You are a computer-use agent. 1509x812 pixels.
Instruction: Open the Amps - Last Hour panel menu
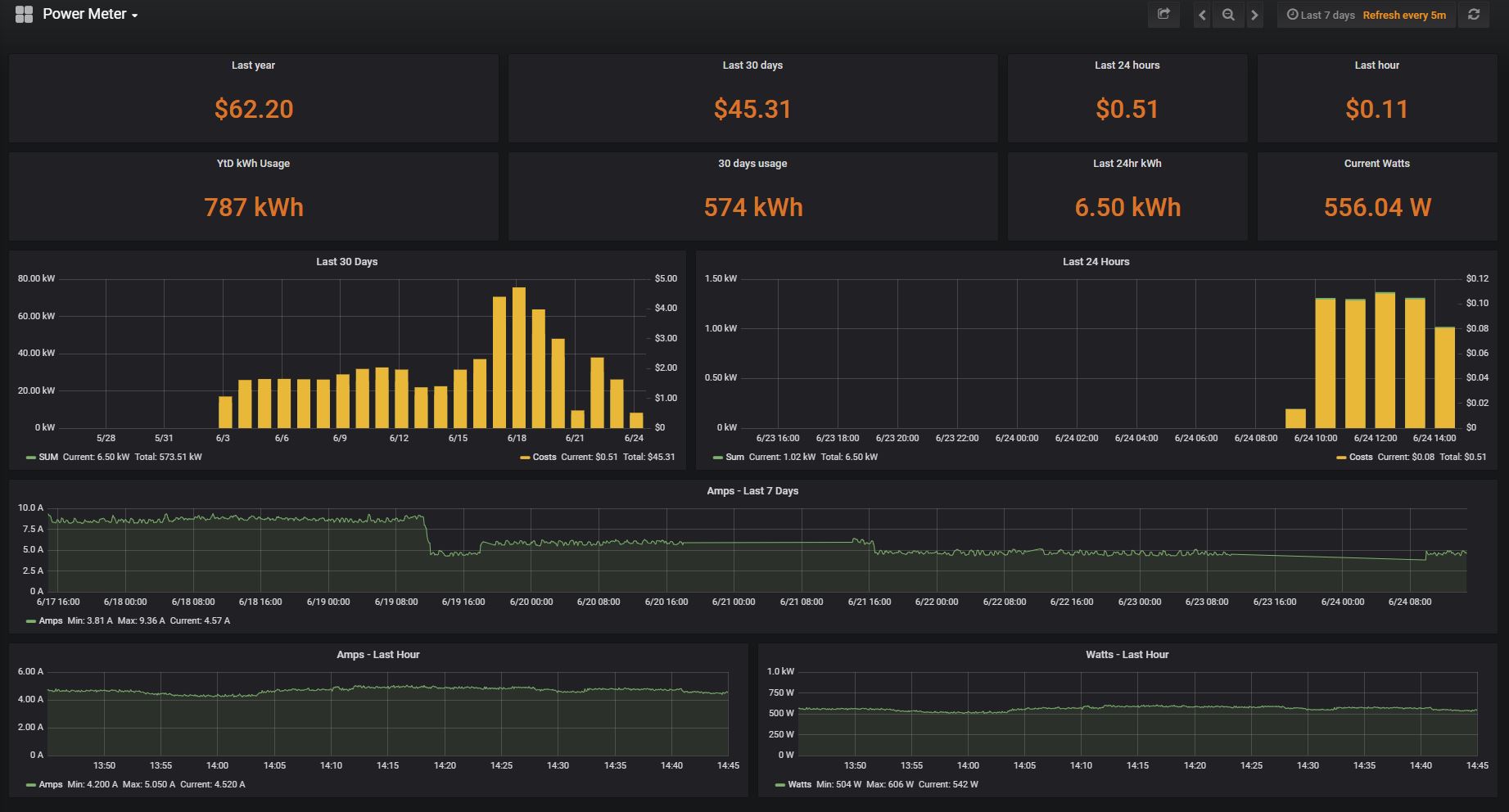[377, 654]
